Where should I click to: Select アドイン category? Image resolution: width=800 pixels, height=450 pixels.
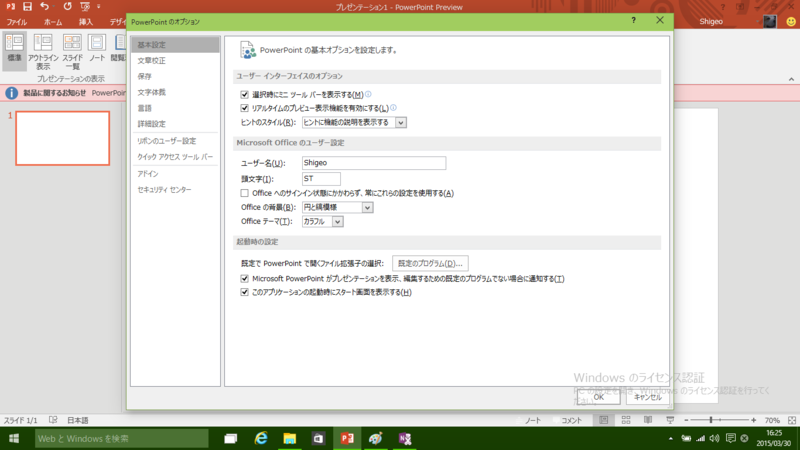pos(176,174)
